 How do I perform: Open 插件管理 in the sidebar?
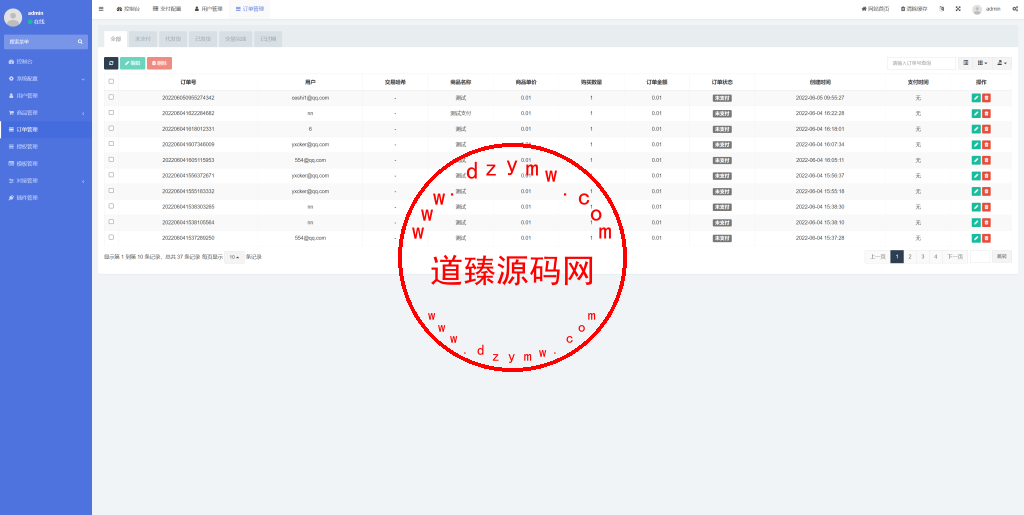pyautogui.click(x=46, y=198)
